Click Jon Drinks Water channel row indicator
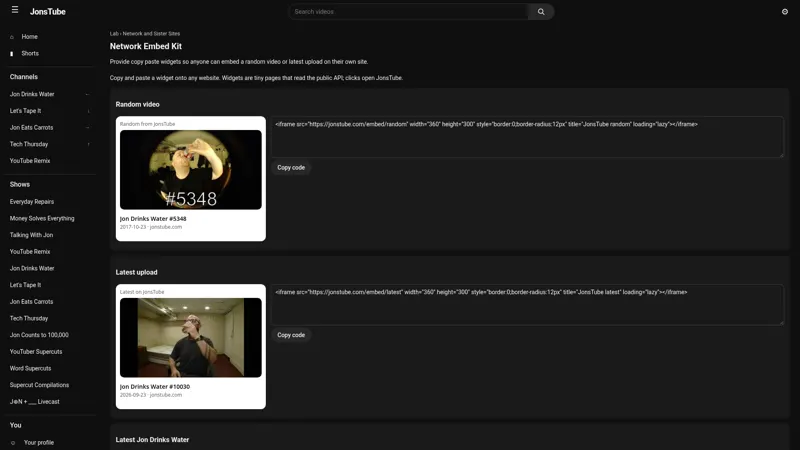 [88, 94]
